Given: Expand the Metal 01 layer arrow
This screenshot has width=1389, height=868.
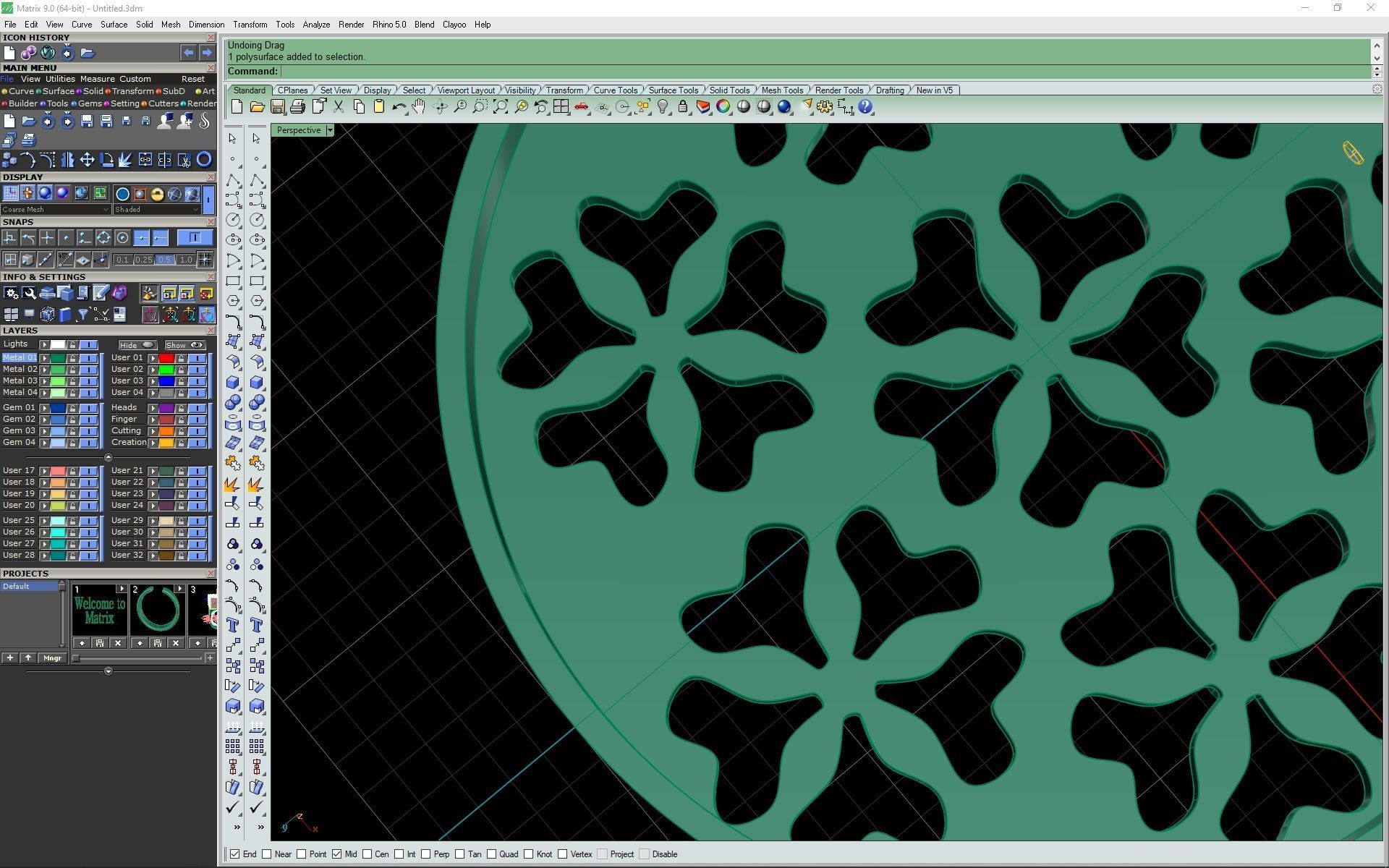Looking at the screenshot, I should coord(44,358).
